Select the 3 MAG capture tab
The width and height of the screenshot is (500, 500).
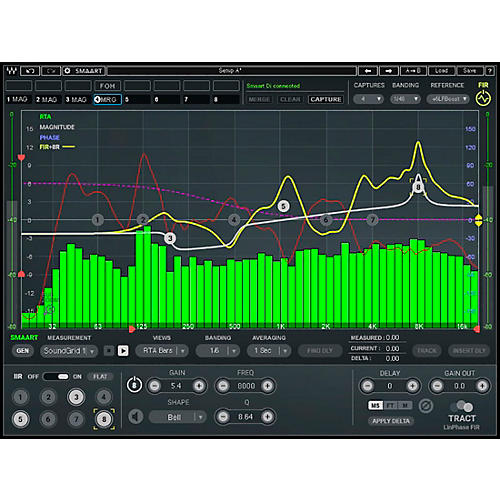tap(76, 99)
